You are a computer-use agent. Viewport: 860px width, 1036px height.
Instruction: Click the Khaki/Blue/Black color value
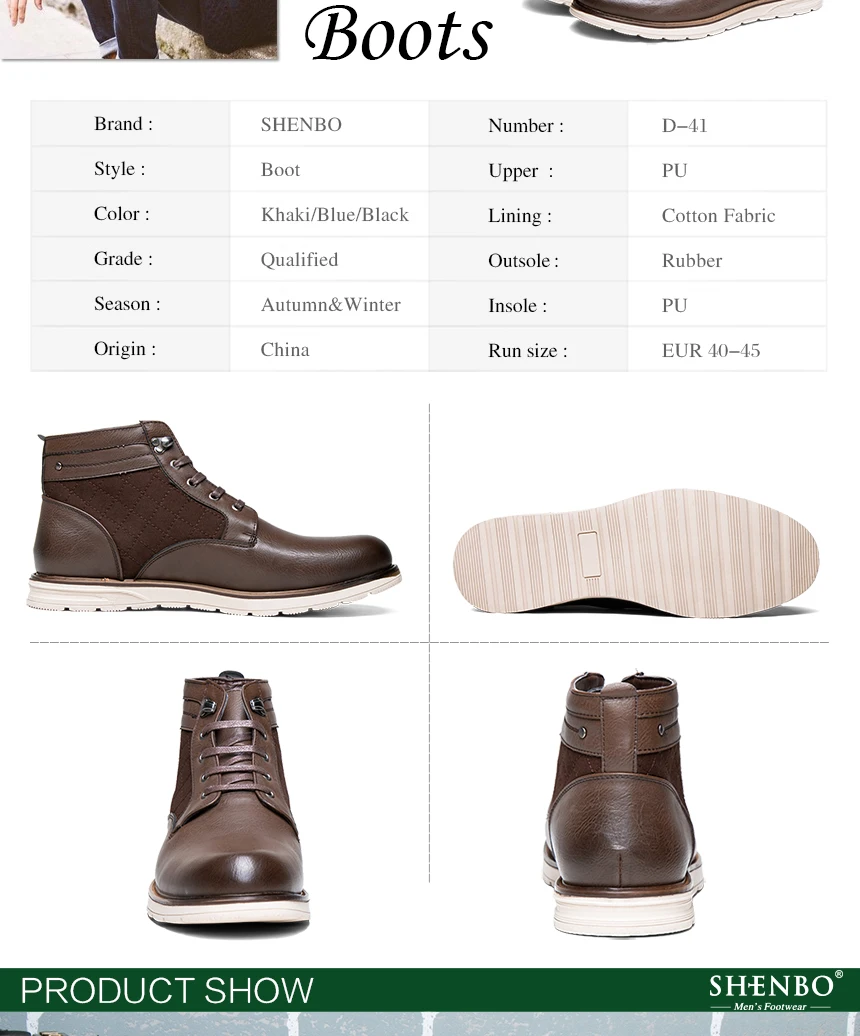[335, 215]
